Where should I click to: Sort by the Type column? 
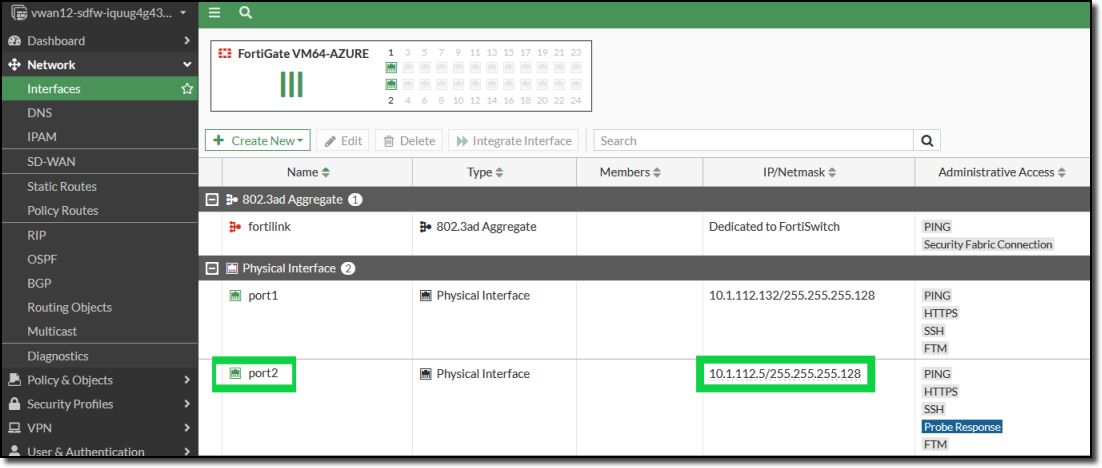point(485,172)
